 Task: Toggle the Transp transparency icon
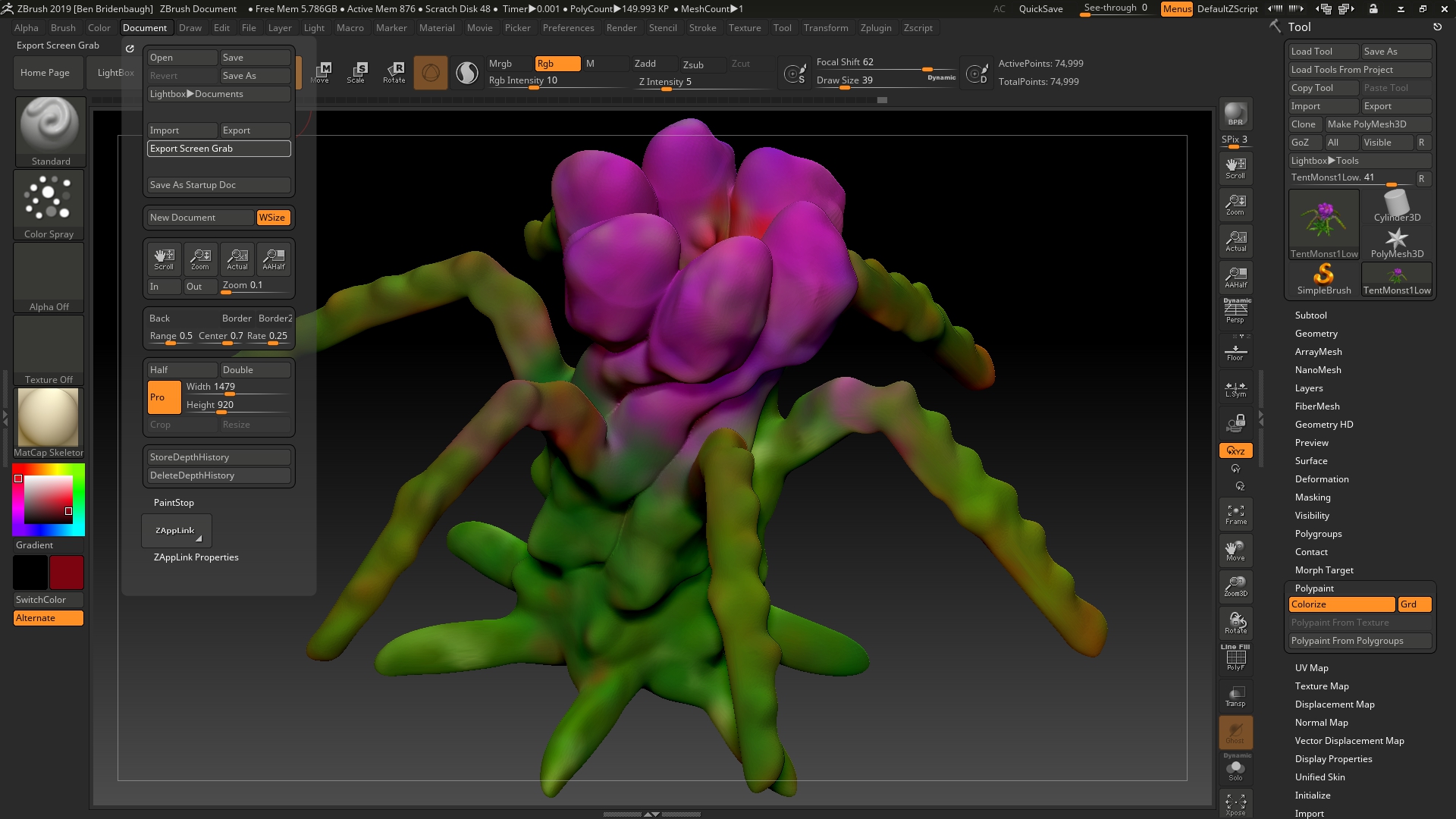(x=1235, y=695)
